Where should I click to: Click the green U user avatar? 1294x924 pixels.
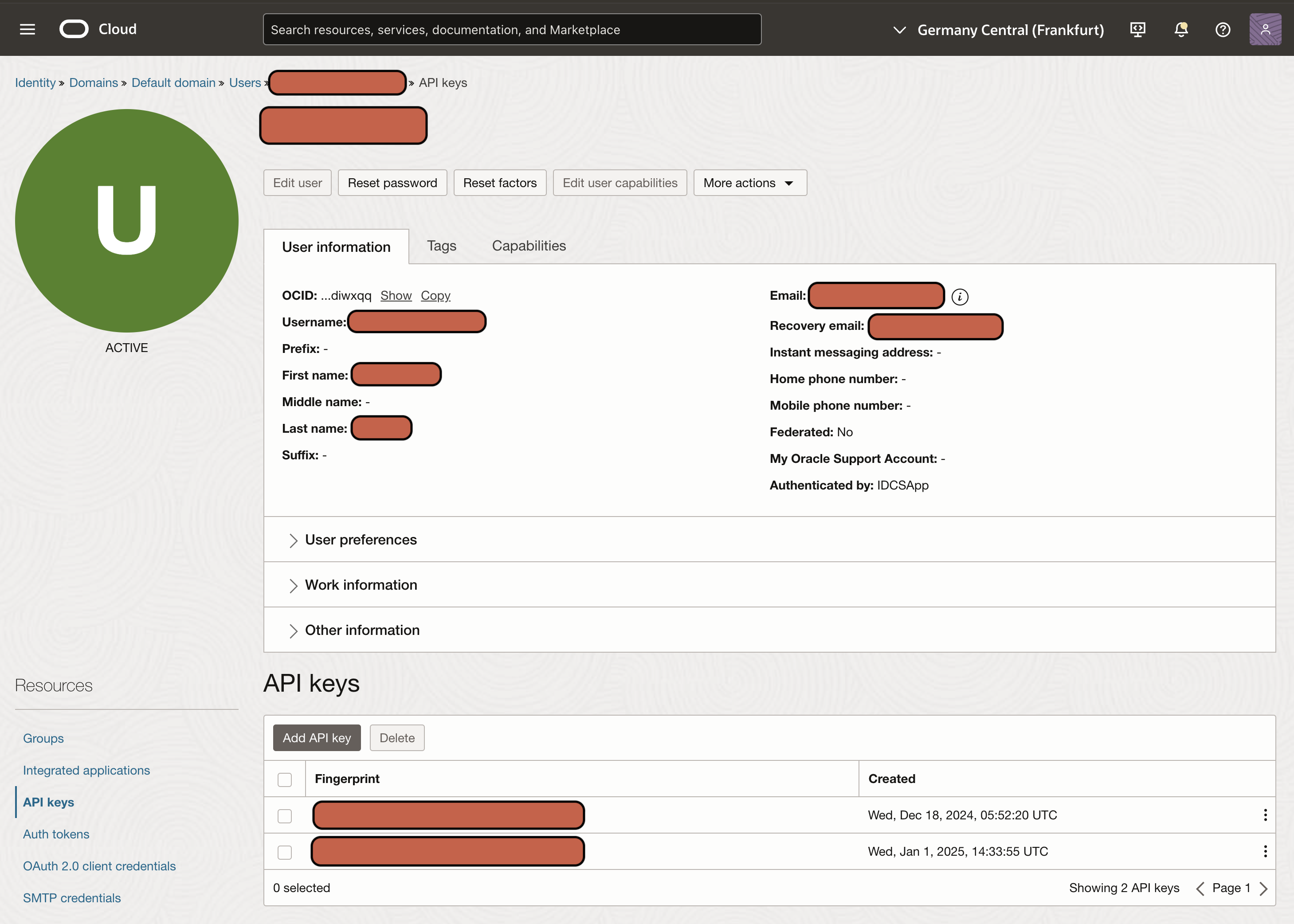[x=126, y=221]
